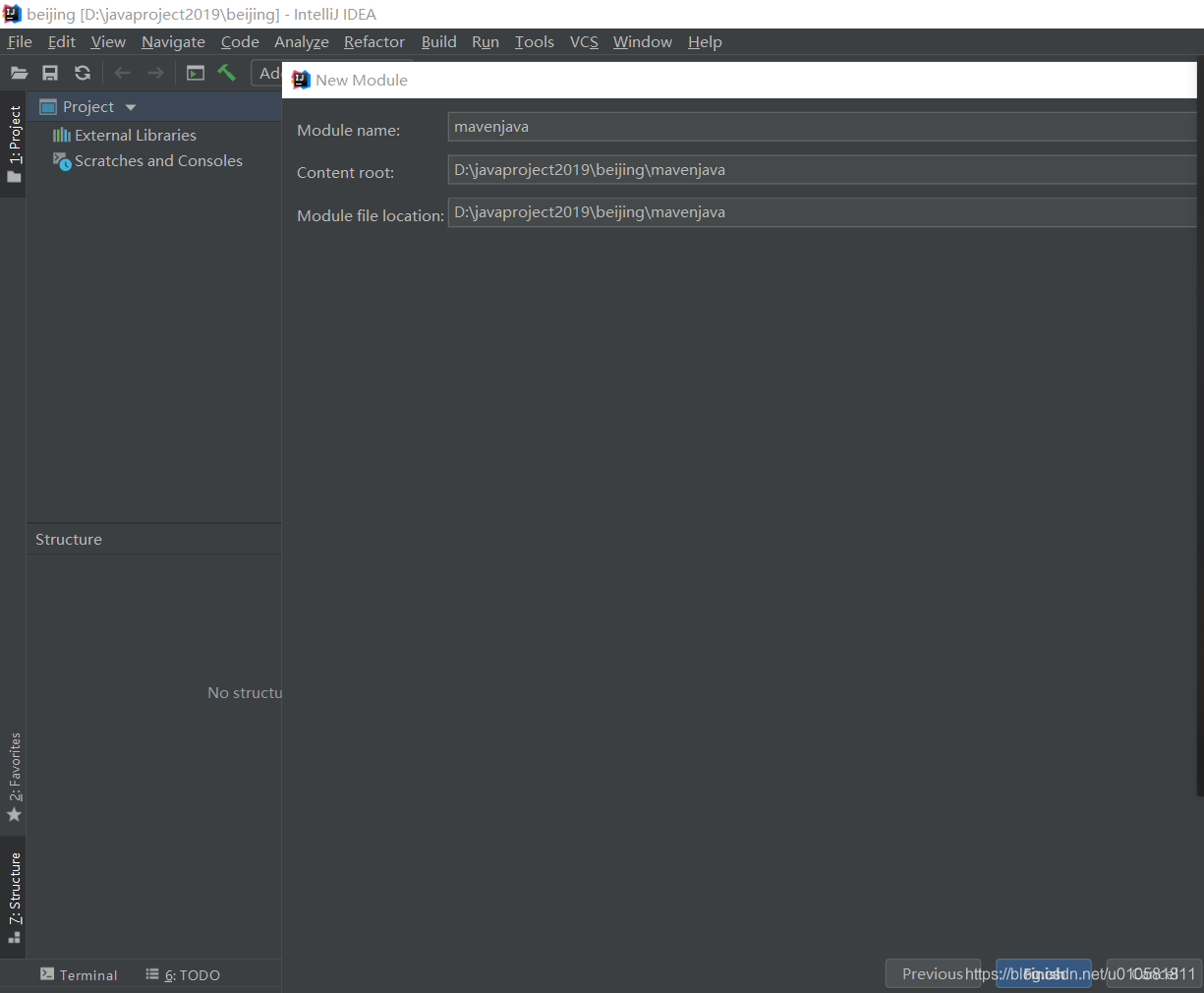Click the Open folder toolbar icon
1204x993 pixels.
point(19,73)
